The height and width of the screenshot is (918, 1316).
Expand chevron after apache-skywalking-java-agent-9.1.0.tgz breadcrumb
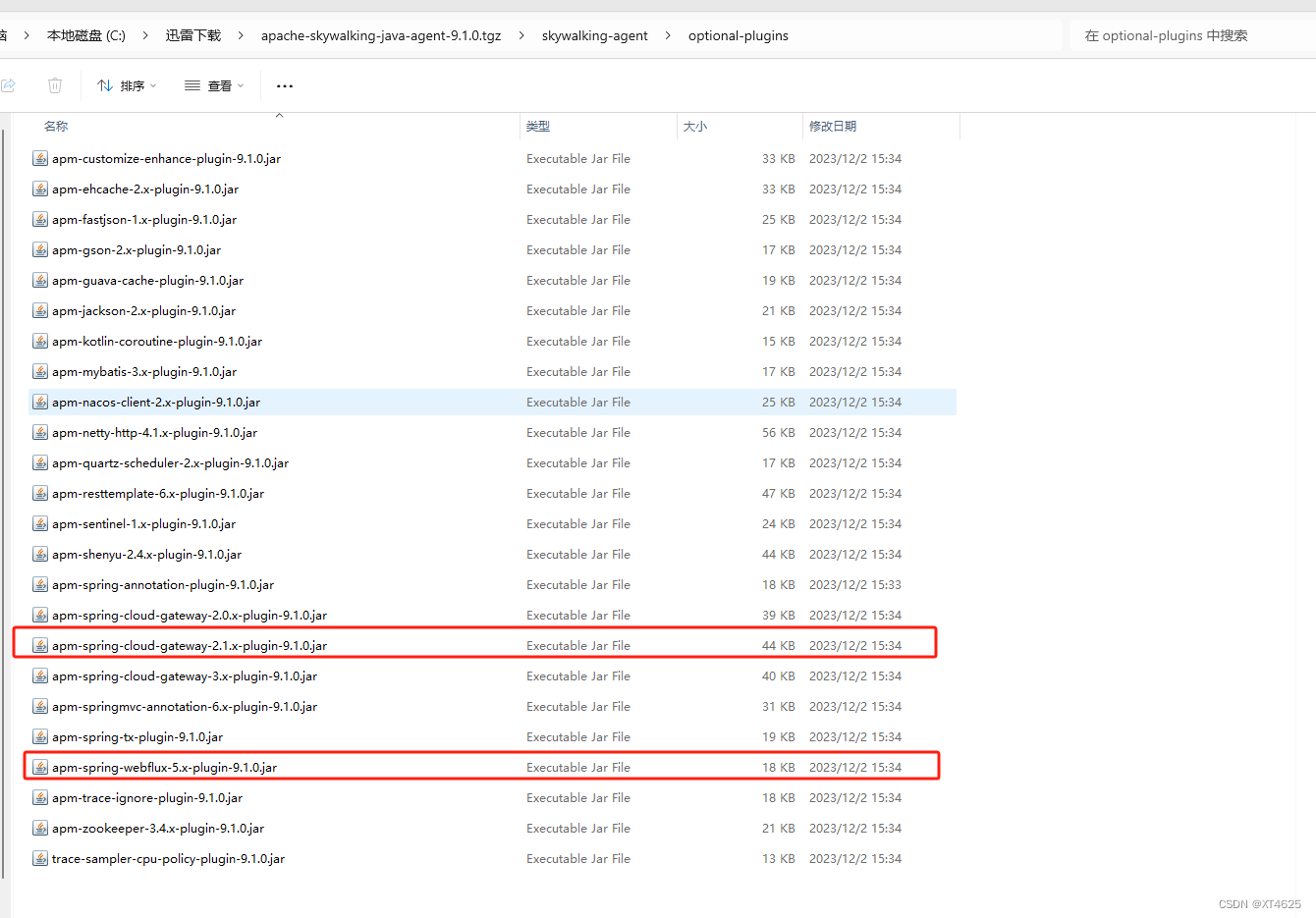click(x=521, y=35)
